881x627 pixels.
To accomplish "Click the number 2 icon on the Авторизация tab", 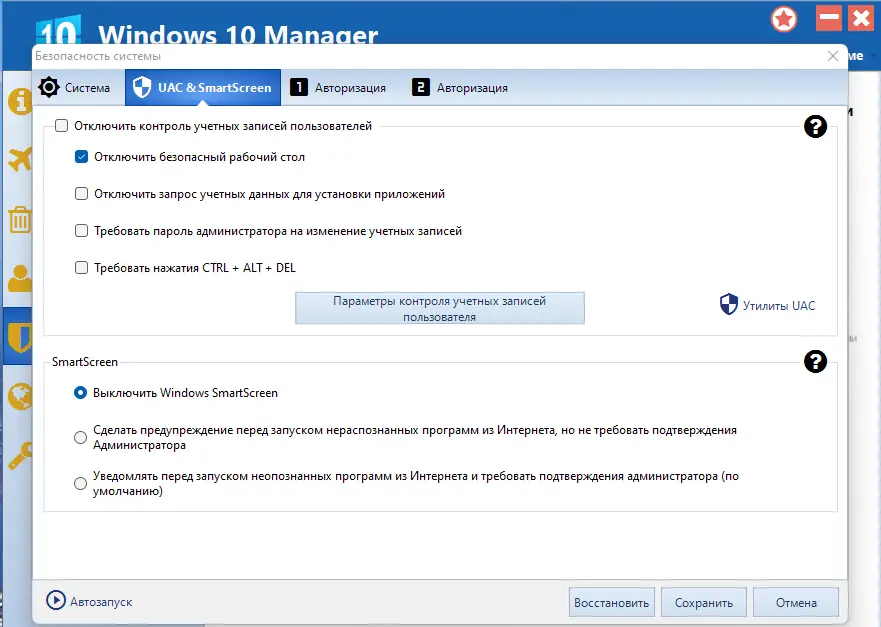I will [420, 87].
